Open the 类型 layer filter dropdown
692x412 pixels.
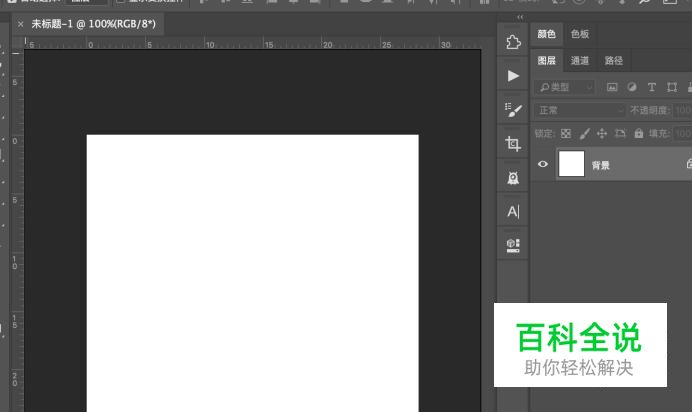click(565, 87)
